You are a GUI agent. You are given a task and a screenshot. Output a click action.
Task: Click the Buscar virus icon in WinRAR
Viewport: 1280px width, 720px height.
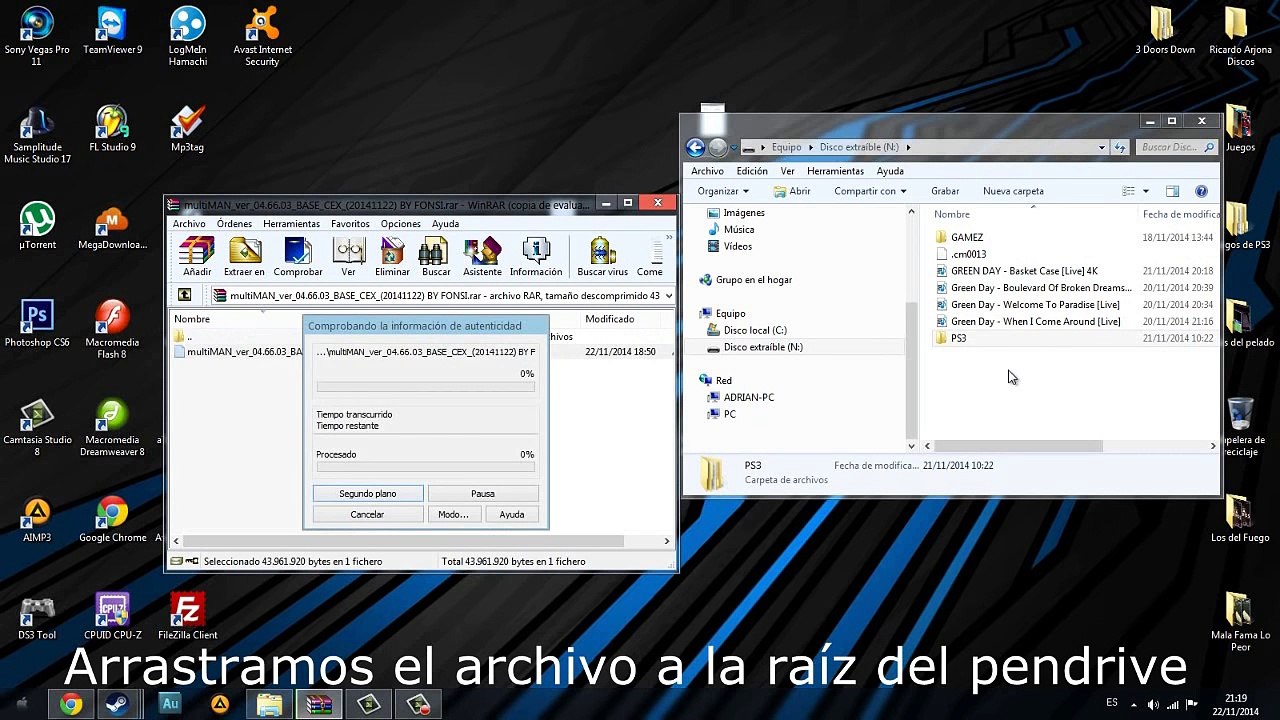tap(602, 257)
